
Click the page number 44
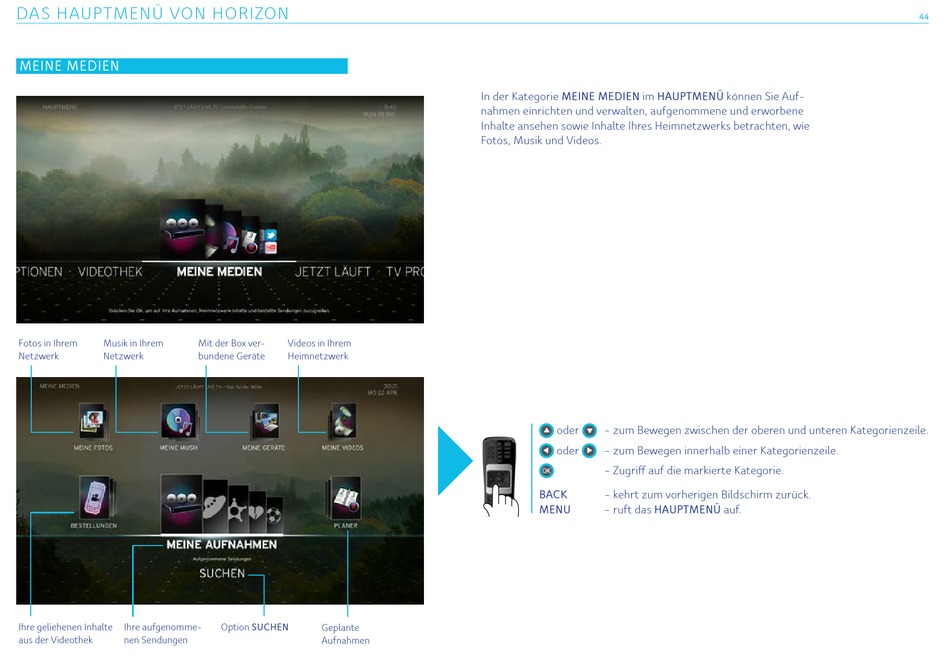923,17
